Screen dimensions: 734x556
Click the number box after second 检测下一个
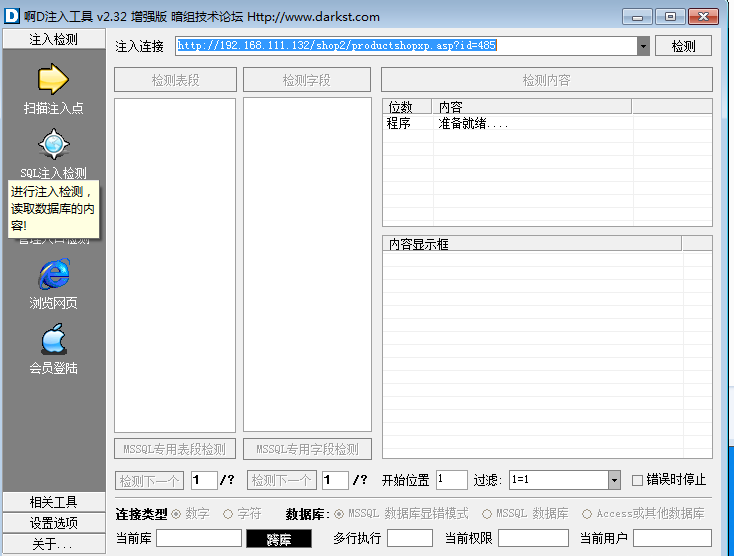[x=335, y=480]
